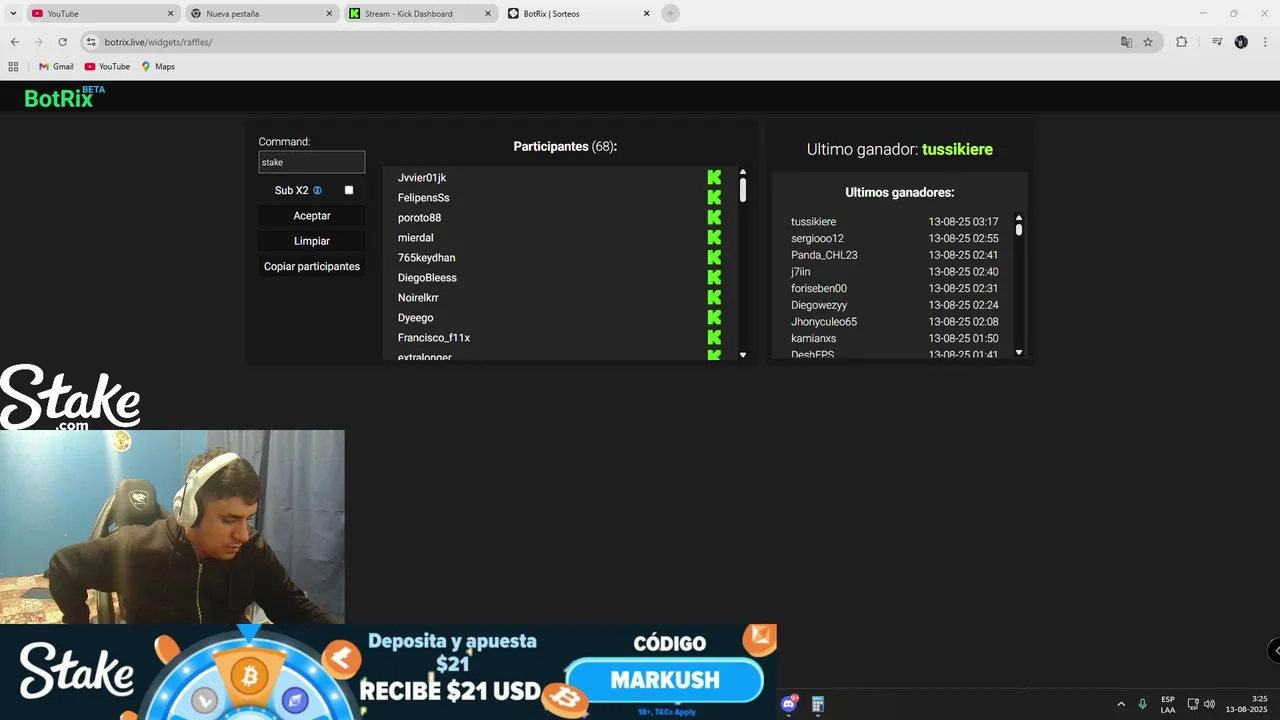
Task: Click the winners list down arrow
Action: pyautogui.click(x=1019, y=352)
